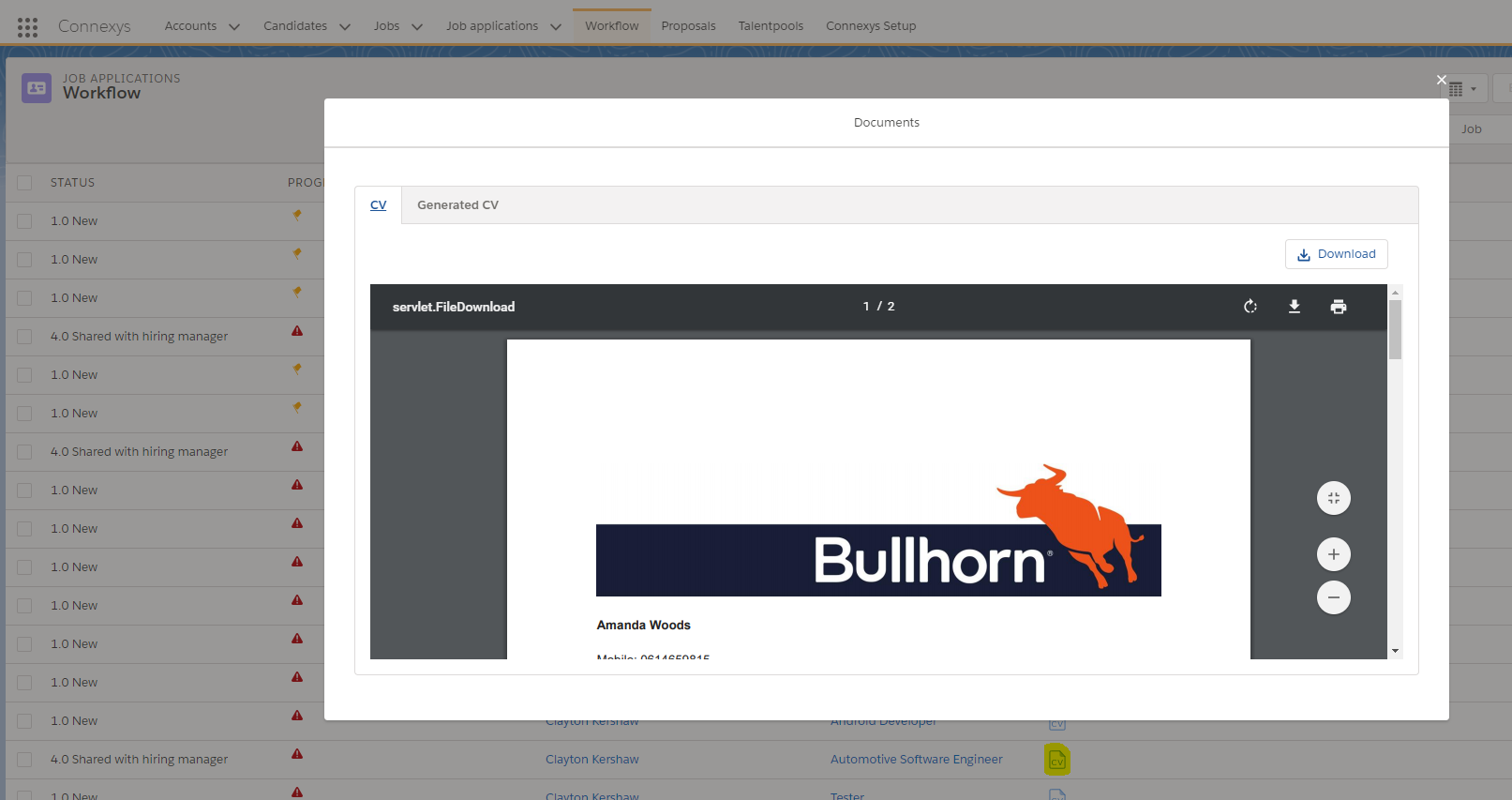This screenshot has width=1512, height=800.
Task: Click the Workflow job applications icon
Action: coord(37,88)
